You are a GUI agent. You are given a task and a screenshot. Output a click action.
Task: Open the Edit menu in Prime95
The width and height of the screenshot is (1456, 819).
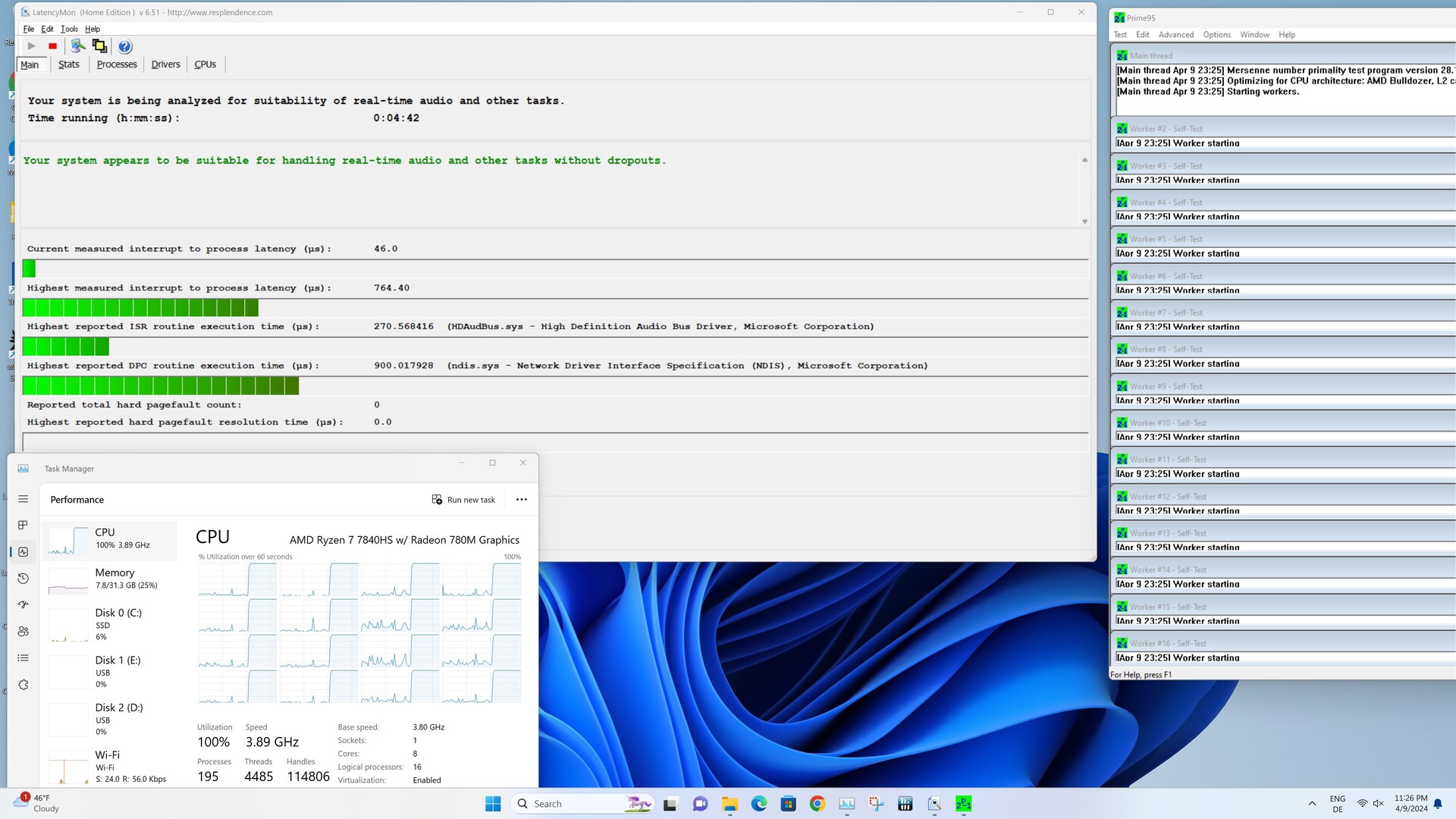1143,35
